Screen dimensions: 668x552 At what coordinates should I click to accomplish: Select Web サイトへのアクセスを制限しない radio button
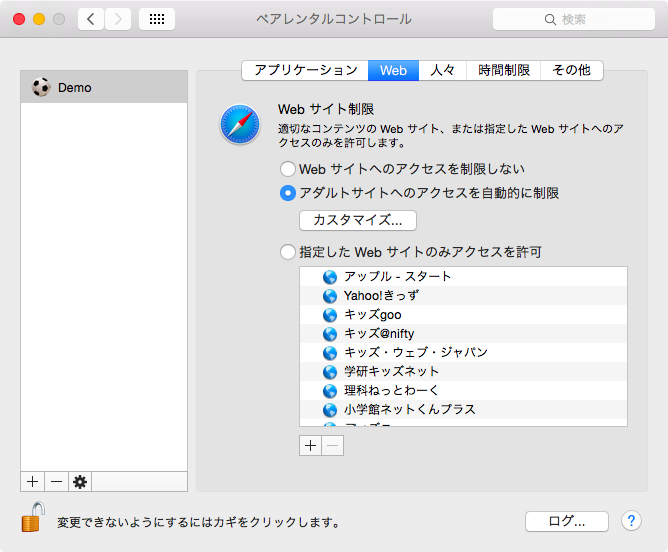(x=288, y=169)
